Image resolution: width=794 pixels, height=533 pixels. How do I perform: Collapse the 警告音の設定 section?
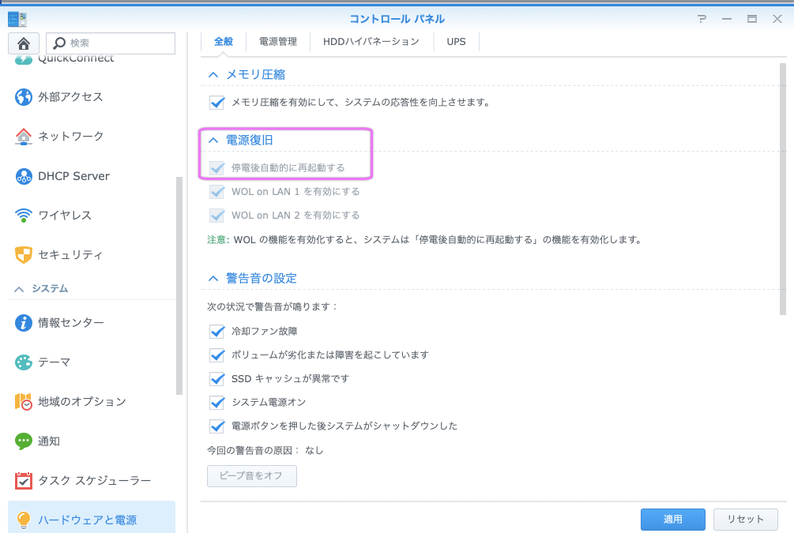(x=213, y=278)
